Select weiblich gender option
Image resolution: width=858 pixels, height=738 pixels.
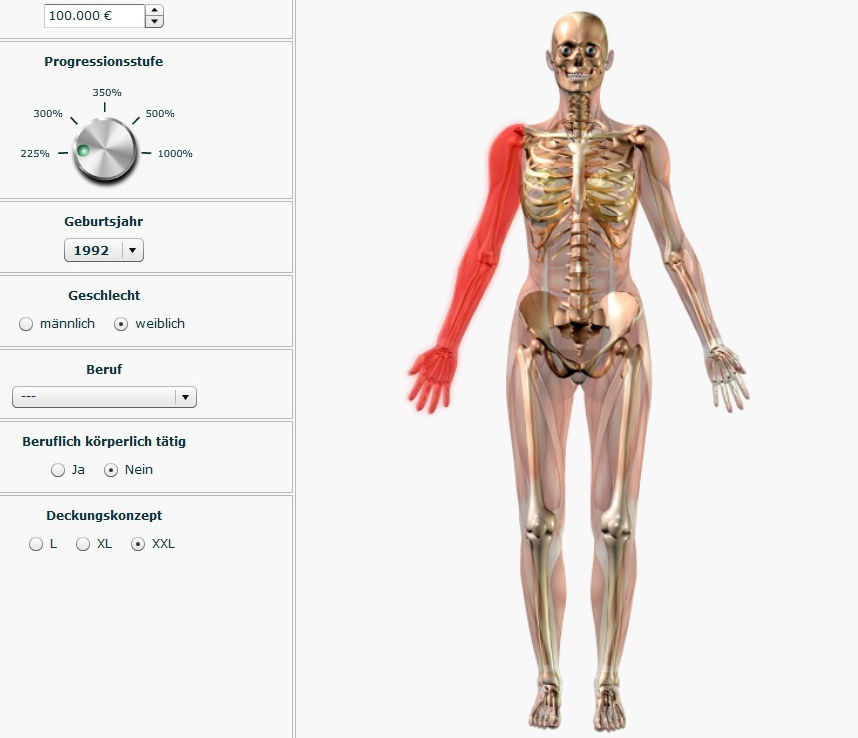coord(121,324)
